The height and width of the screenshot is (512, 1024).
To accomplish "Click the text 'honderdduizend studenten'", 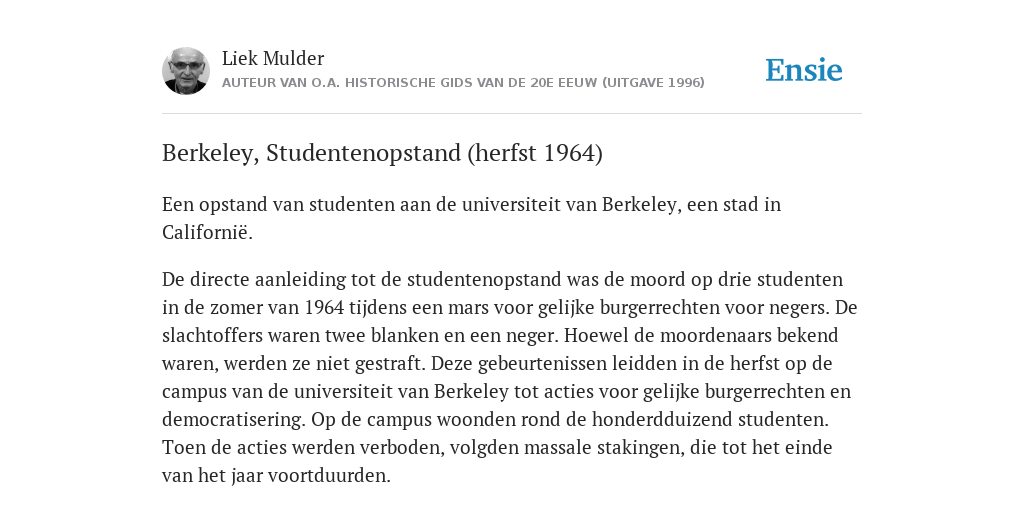I will point(710,420).
